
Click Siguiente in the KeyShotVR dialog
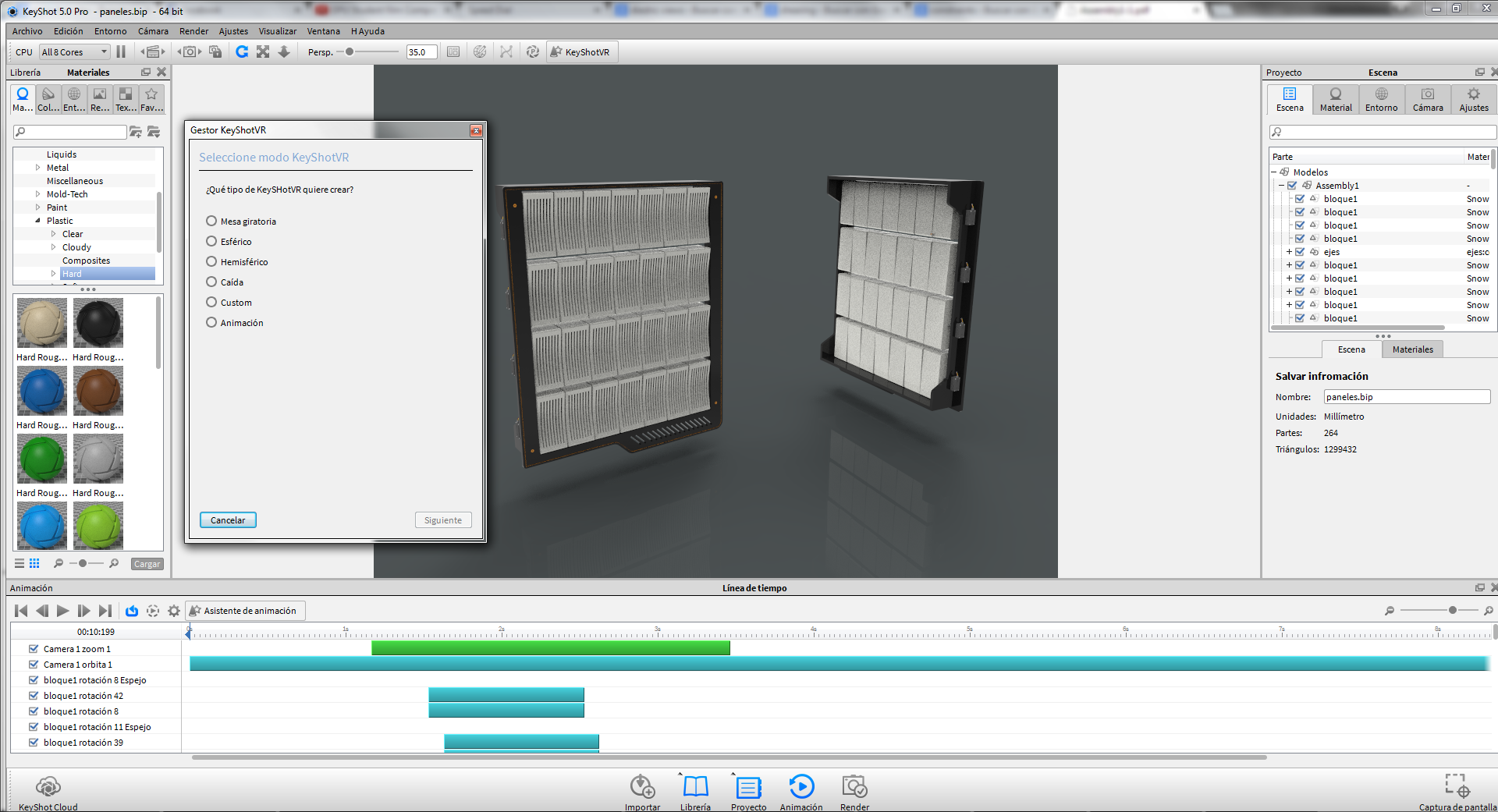pos(443,520)
